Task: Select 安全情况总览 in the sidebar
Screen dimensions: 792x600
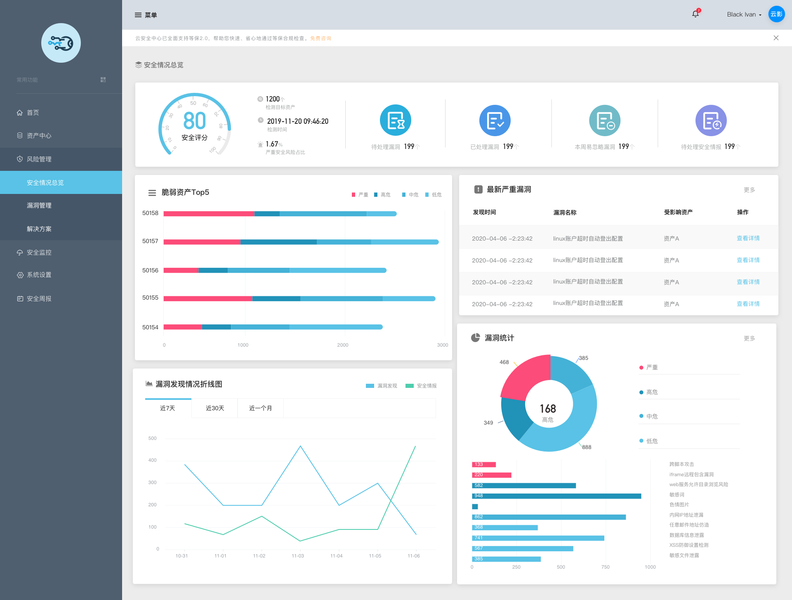Action: point(61,182)
